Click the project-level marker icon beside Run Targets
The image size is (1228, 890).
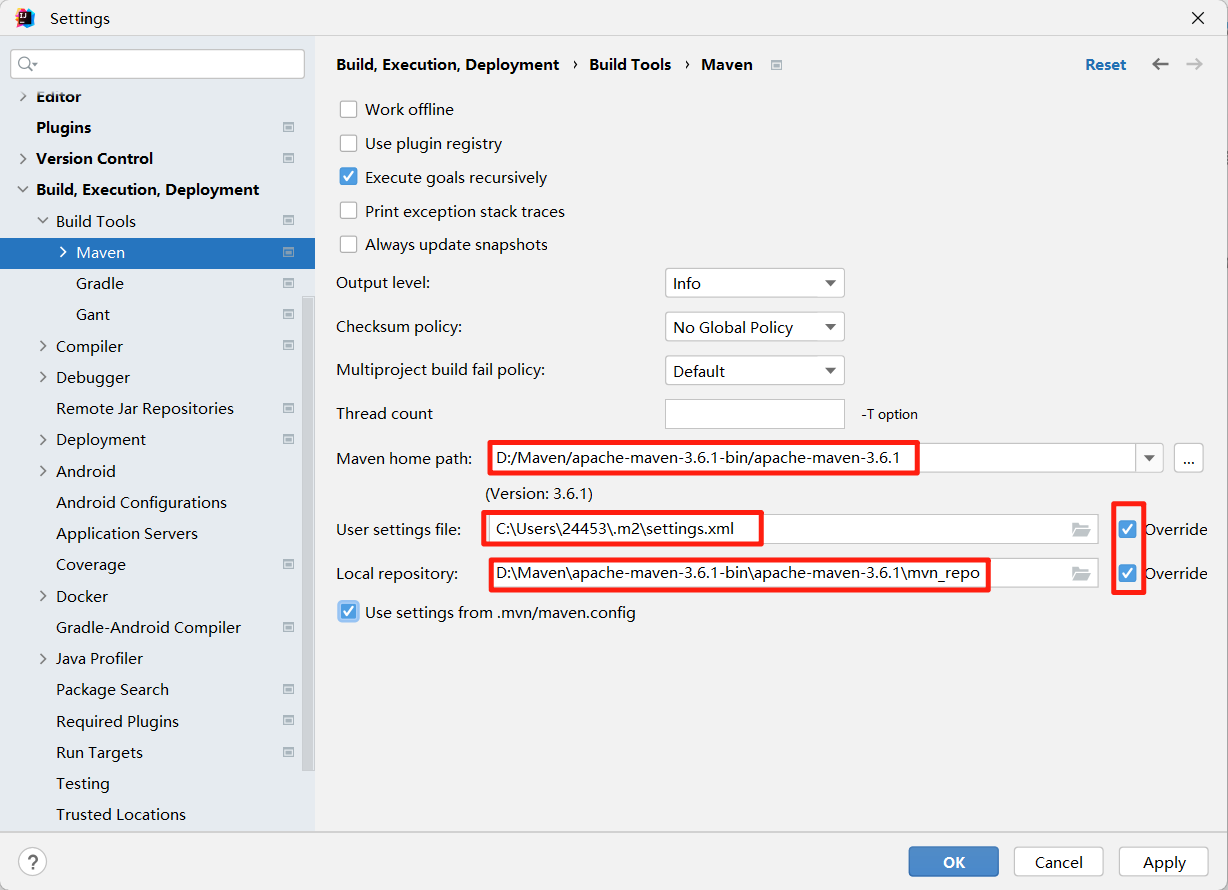coord(288,752)
